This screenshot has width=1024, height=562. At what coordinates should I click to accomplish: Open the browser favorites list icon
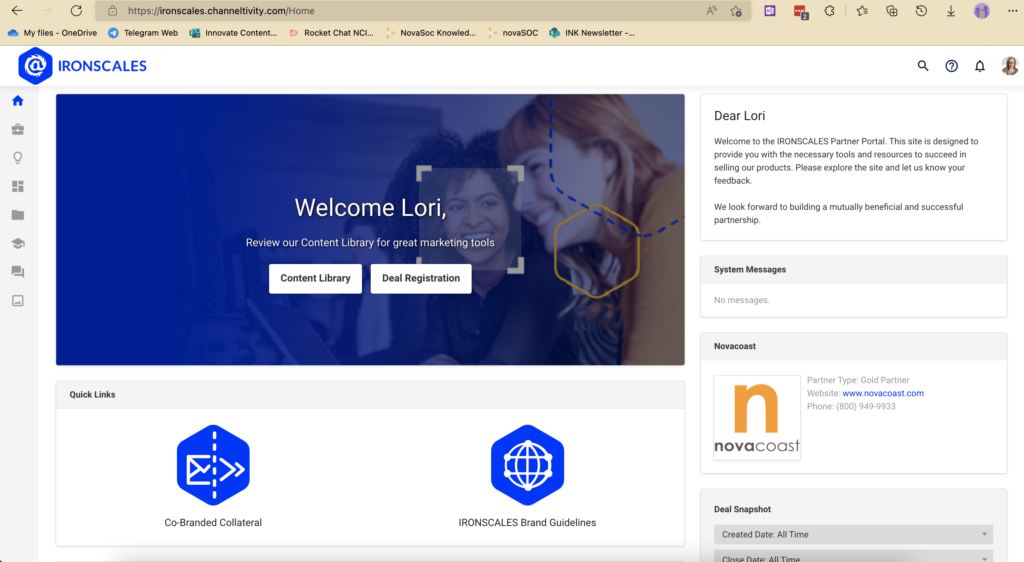(x=862, y=10)
